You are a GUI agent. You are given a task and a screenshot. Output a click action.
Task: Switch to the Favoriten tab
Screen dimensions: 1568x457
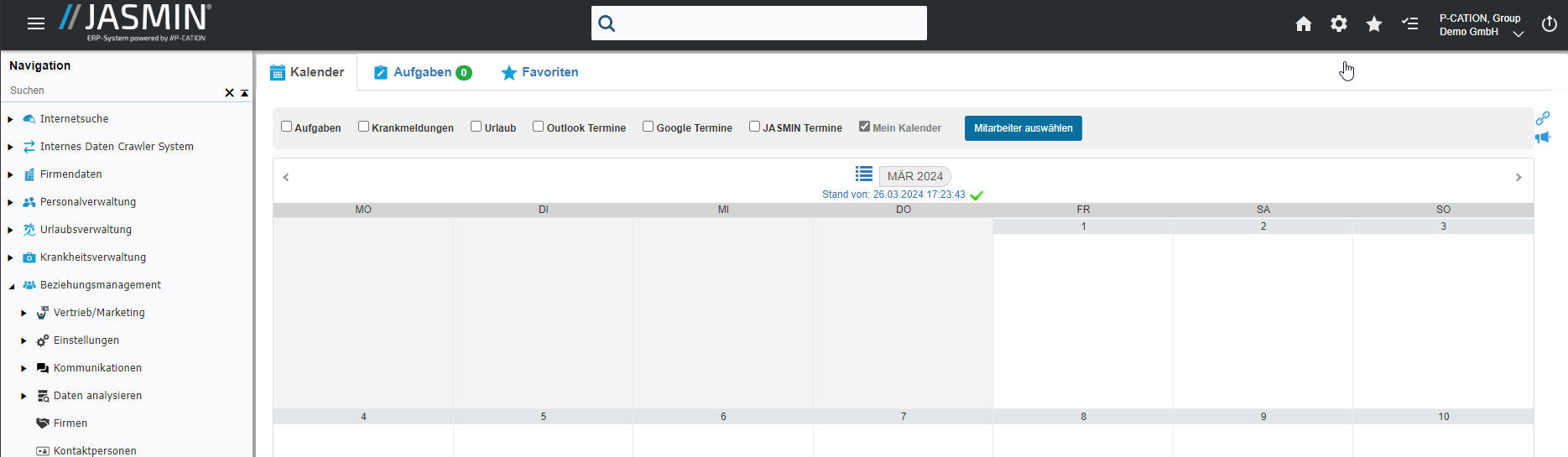point(539,73)
